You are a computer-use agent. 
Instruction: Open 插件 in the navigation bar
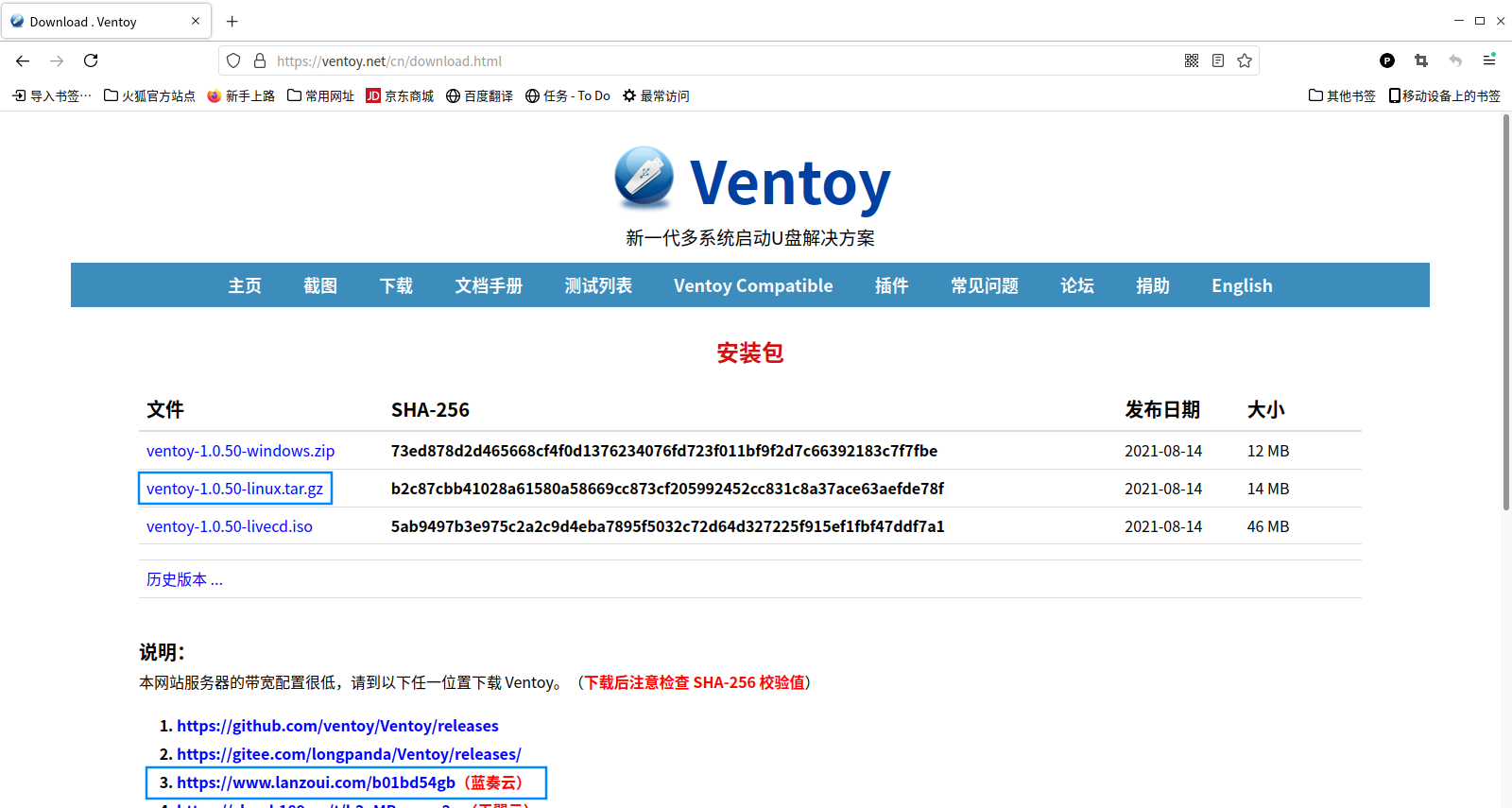891,285
